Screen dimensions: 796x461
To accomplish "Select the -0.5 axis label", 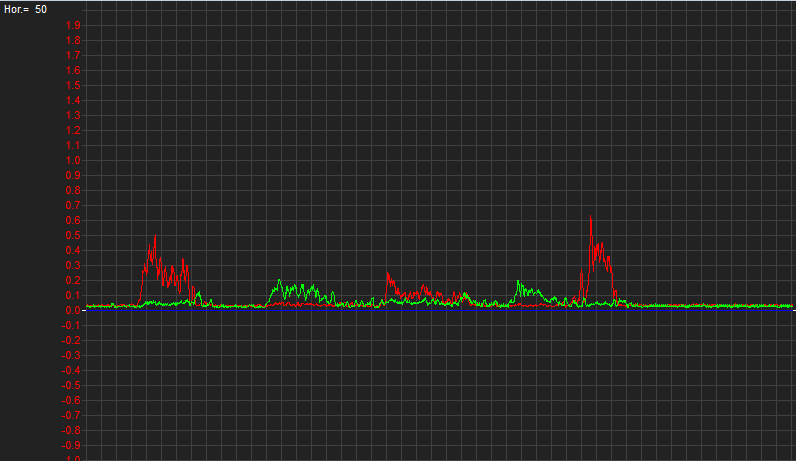I will pos(73,385).
